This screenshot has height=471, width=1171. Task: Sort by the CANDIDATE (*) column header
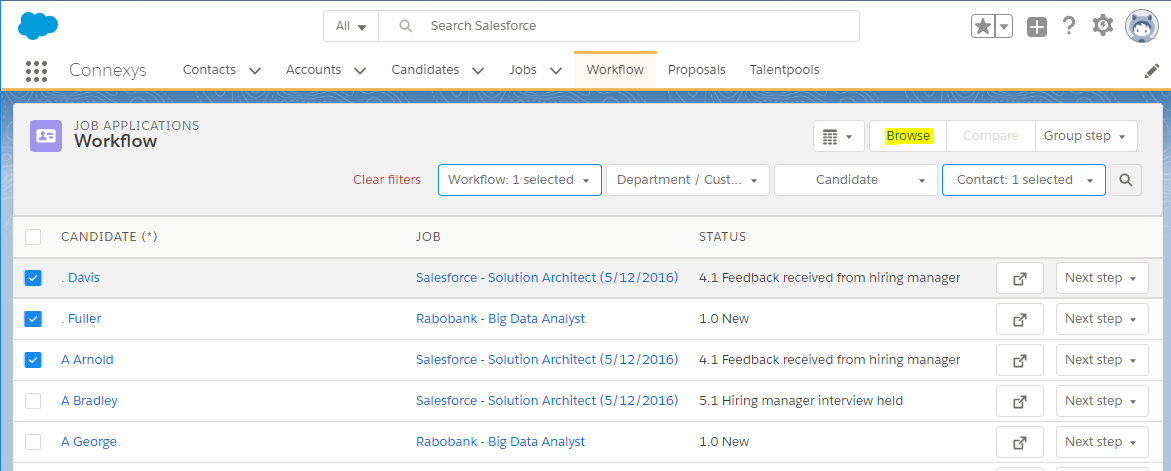(109, 237)
